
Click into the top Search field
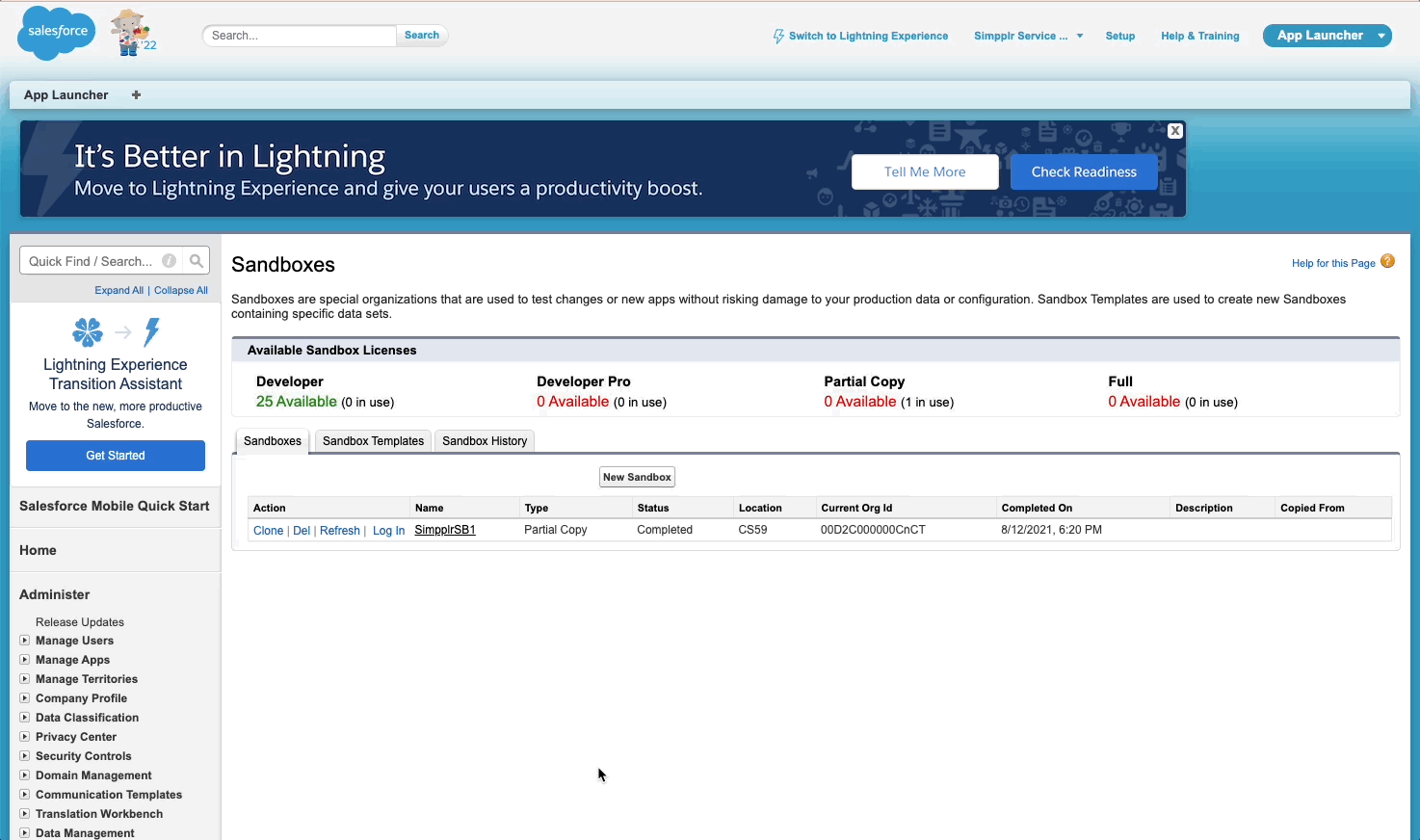300,36
